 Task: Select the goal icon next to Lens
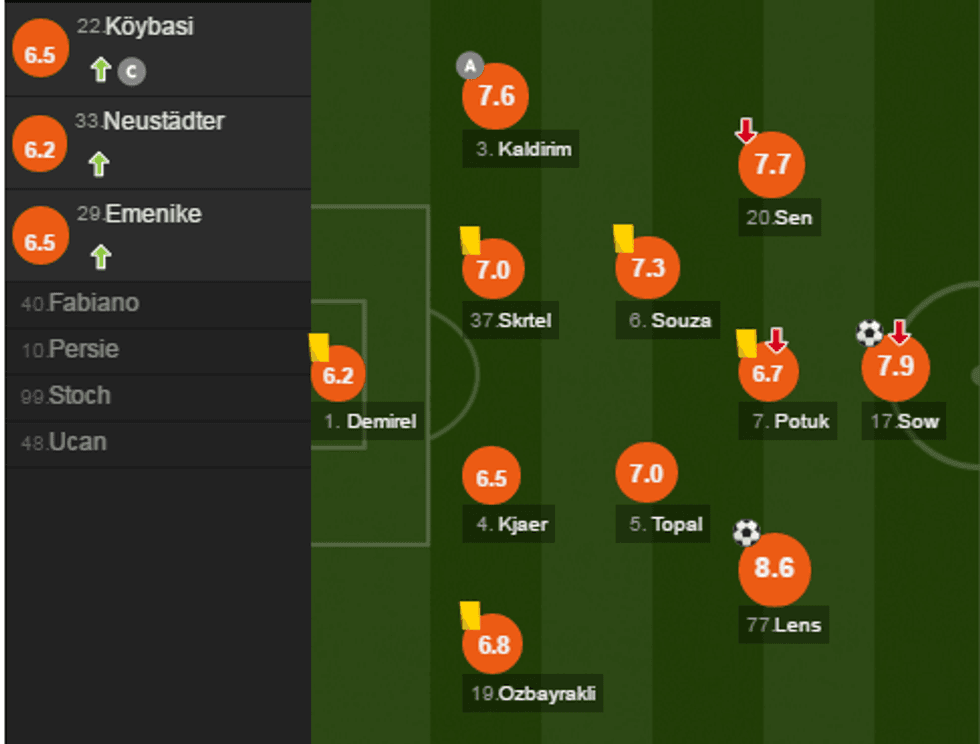[747, 531]
